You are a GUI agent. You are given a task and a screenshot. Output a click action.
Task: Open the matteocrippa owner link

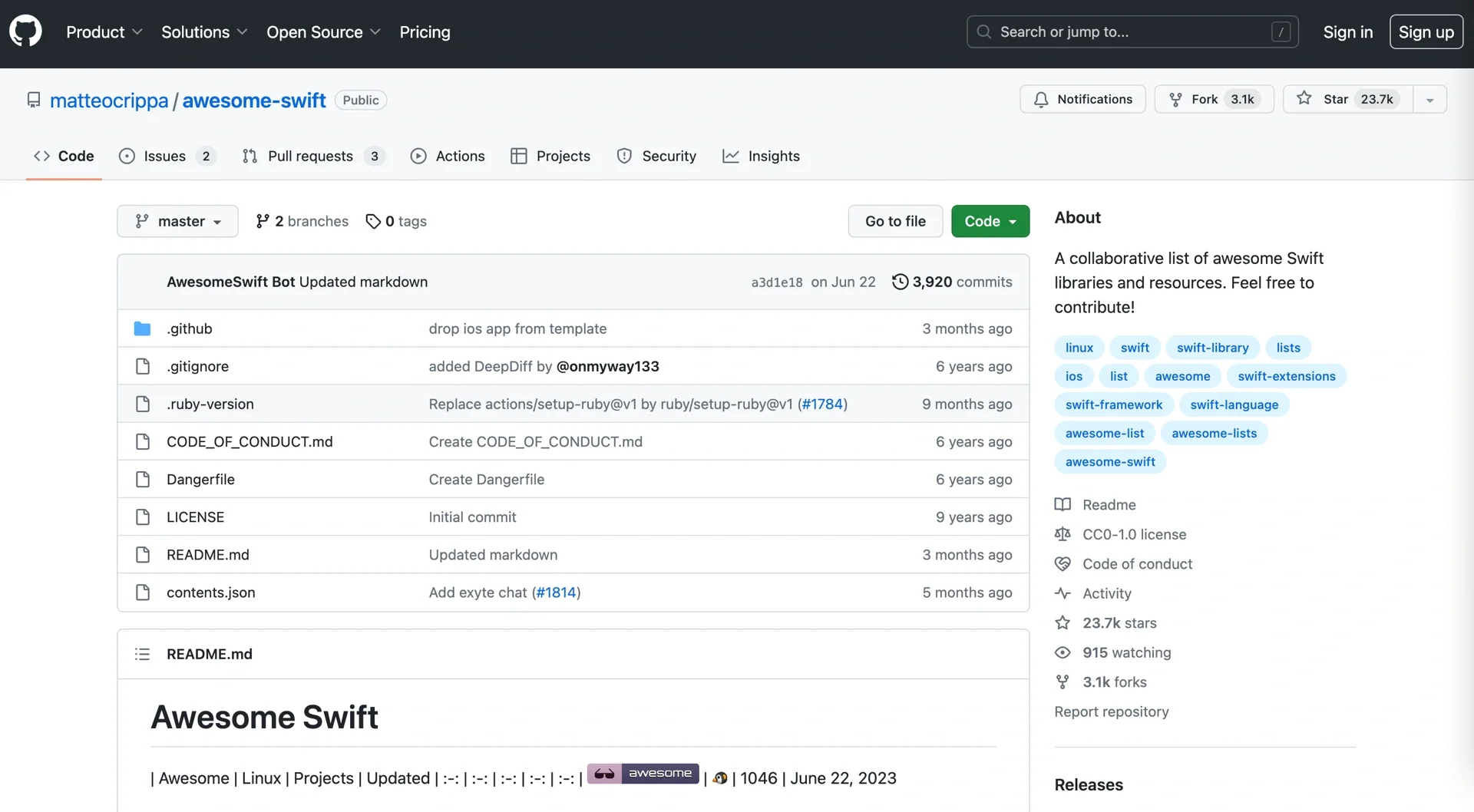point(109,101)
